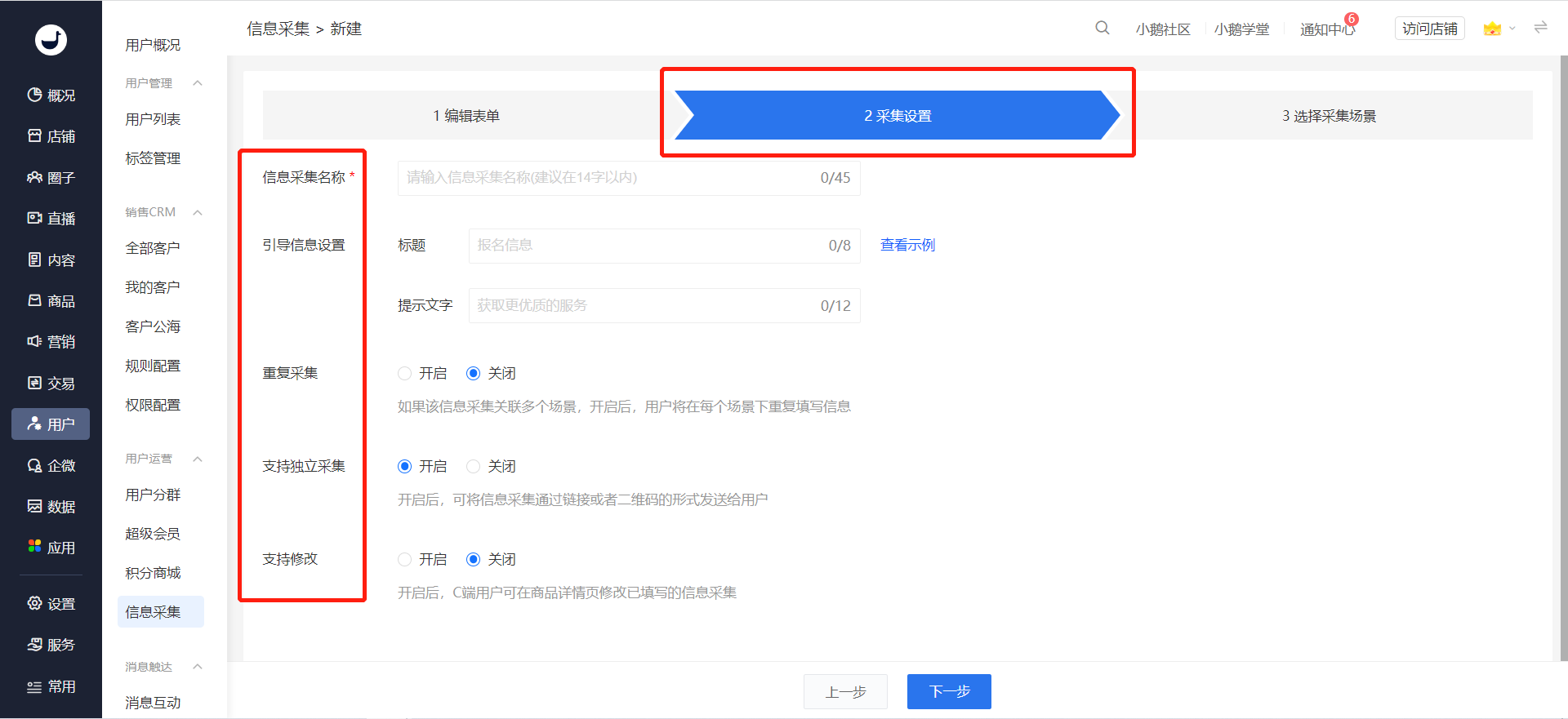The height and width of the screenshot is (719, 1568).
Task: Click the Xiaoe logo at sidebar top
Action: [51, 39]
